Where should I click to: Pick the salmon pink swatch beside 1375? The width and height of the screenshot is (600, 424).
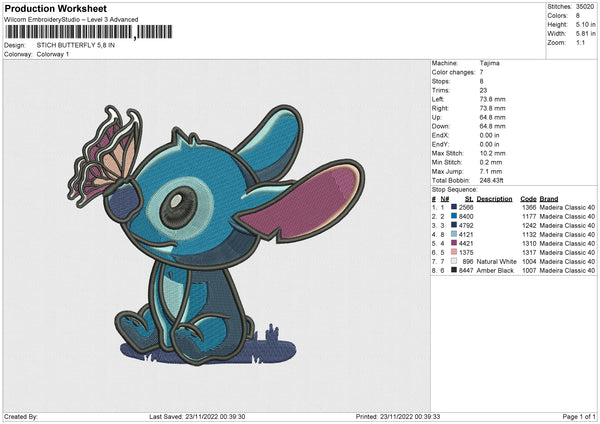pyautogui.click(x=454, y=252)
